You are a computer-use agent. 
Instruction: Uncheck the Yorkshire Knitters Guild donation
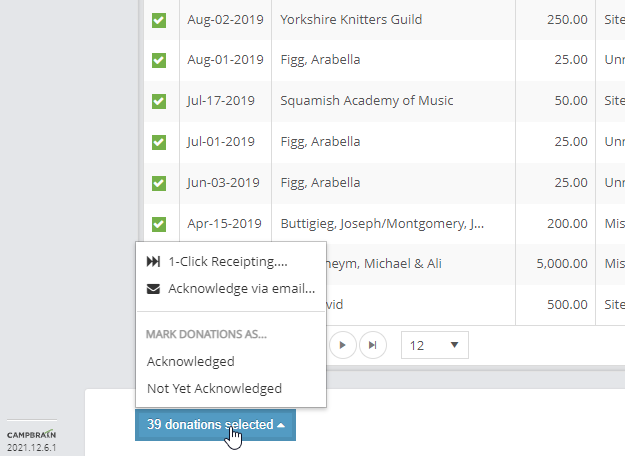(x=159, y=20)
